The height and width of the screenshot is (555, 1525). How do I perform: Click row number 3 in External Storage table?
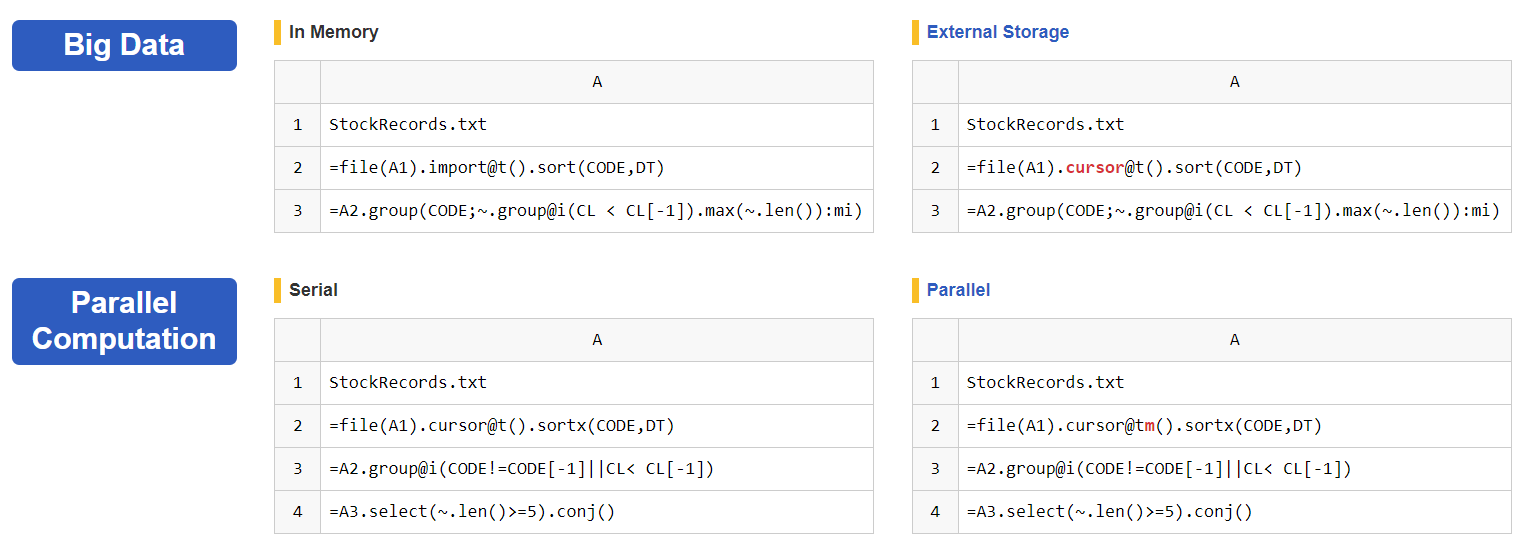(x=935, y=211)
